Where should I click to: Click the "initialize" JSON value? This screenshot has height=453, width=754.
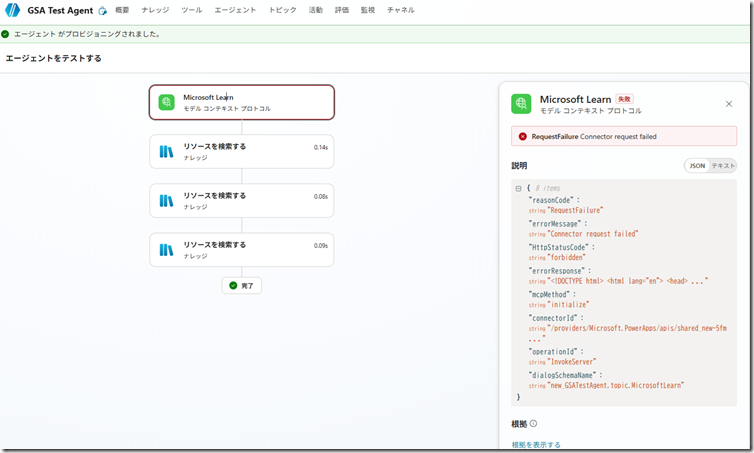coord(568,305)
